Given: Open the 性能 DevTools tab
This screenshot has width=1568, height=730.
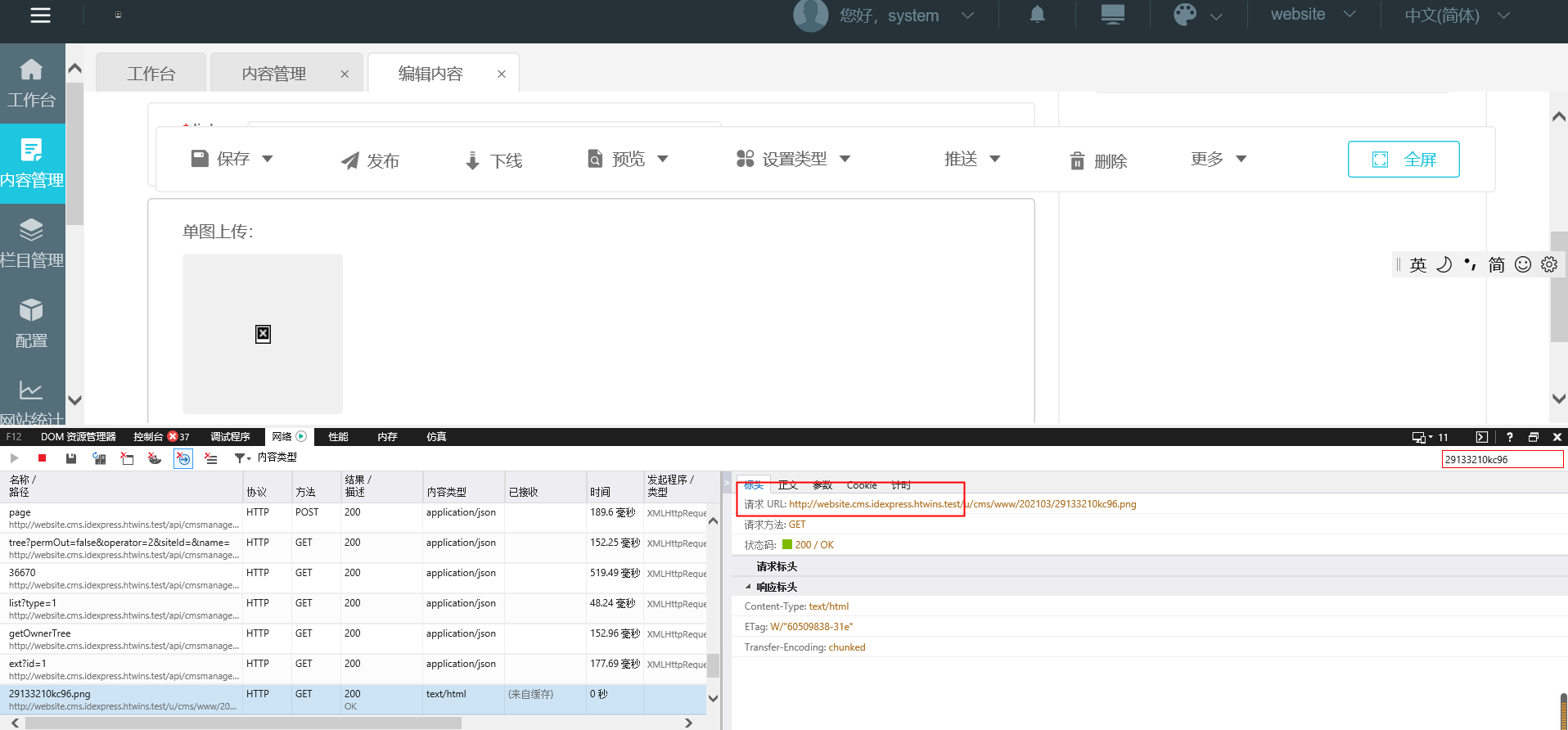Looking at the screenshot, I should click(338, 437).
